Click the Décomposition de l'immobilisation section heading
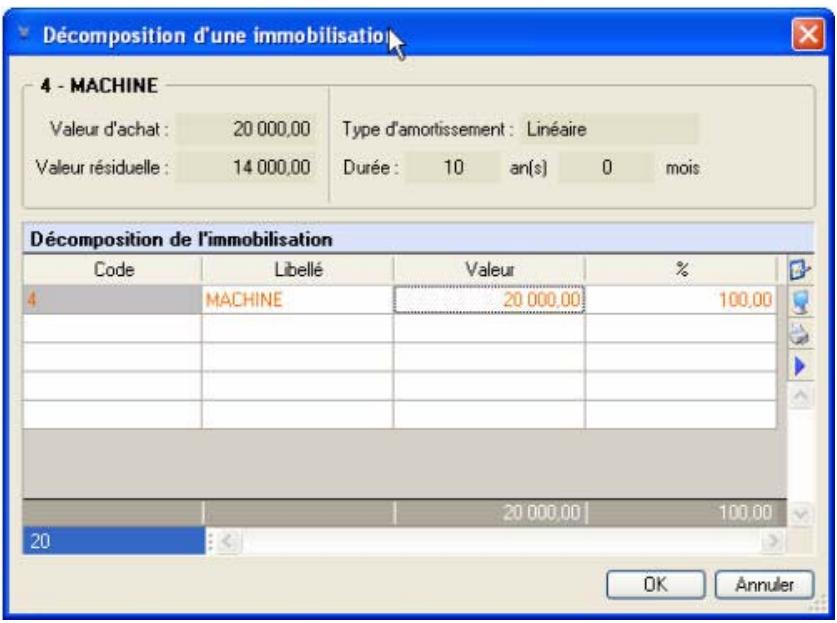 pos(181,239)
